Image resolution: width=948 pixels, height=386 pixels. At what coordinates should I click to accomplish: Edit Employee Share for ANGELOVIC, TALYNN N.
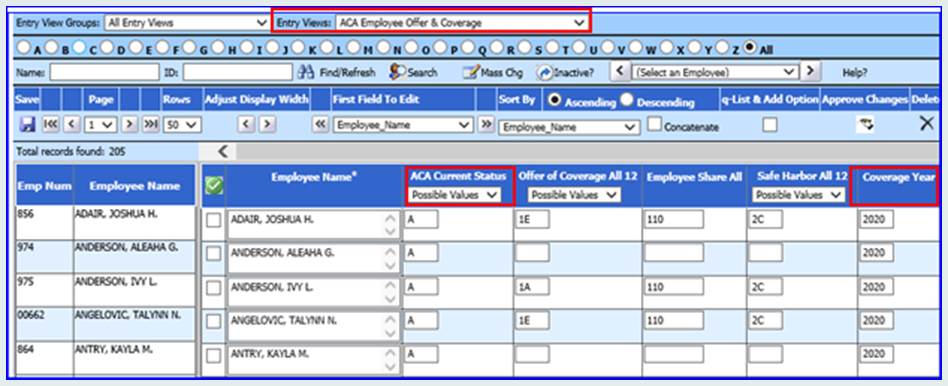pos(674,321)
